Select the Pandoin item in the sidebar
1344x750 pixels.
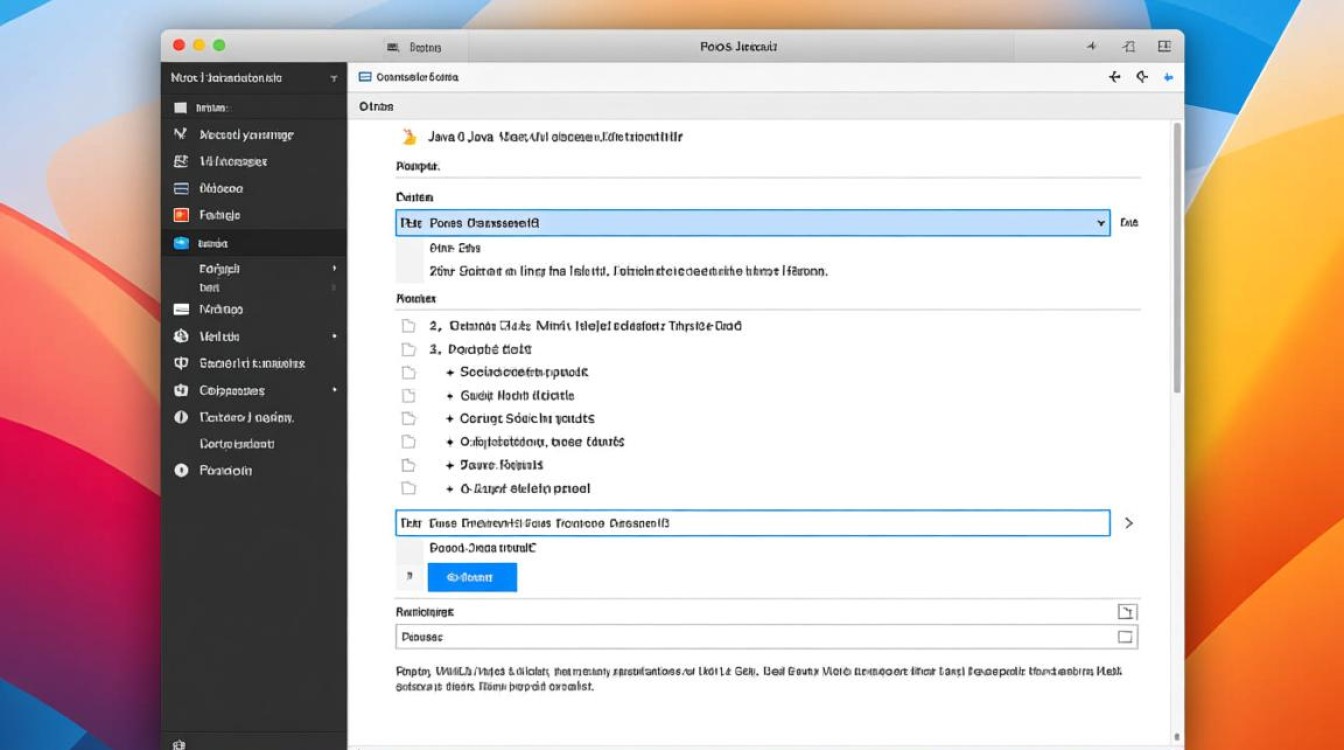click(225, 470)
